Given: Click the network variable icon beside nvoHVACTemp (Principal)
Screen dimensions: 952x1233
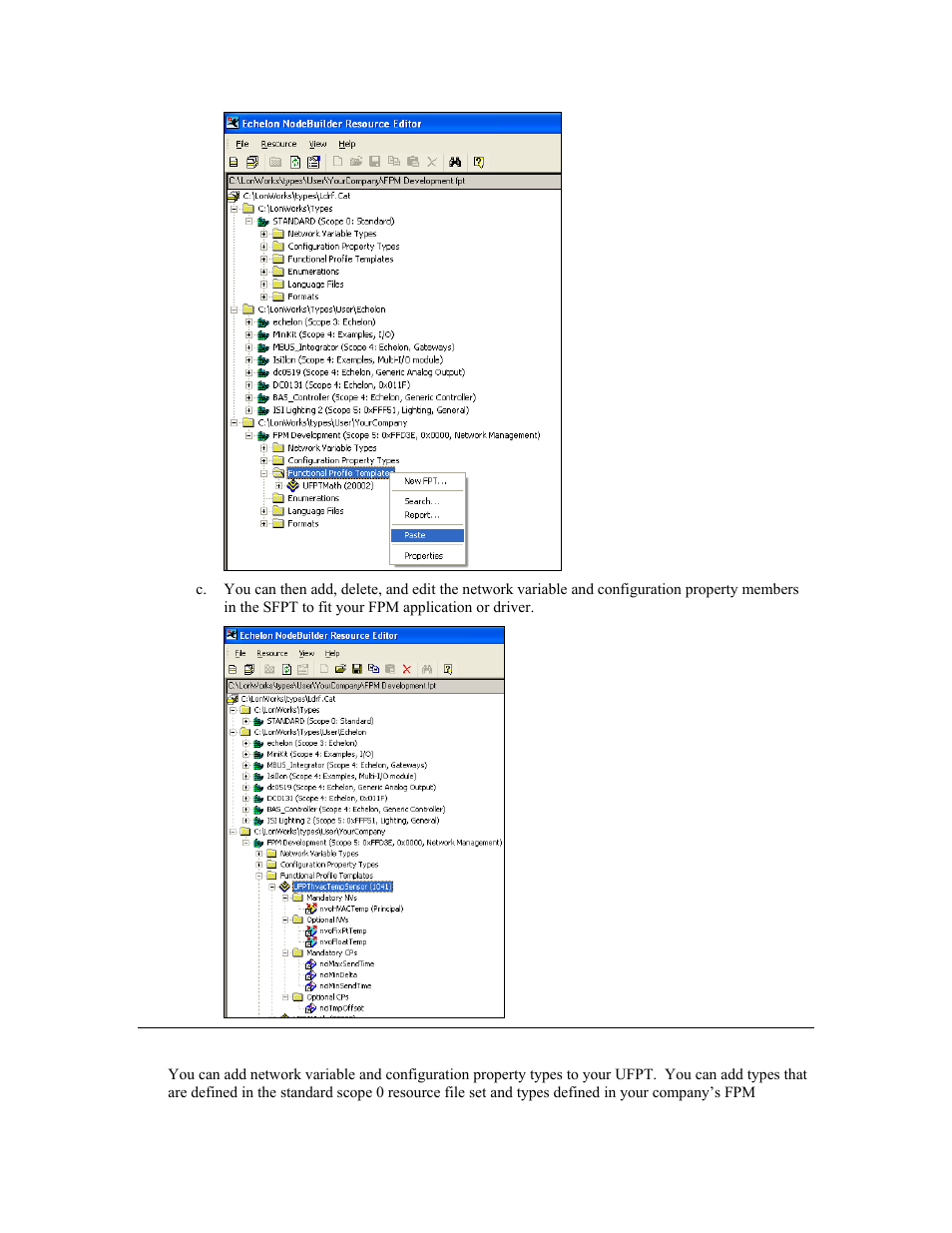Looking at the screenshot, I should coord(311,909).
